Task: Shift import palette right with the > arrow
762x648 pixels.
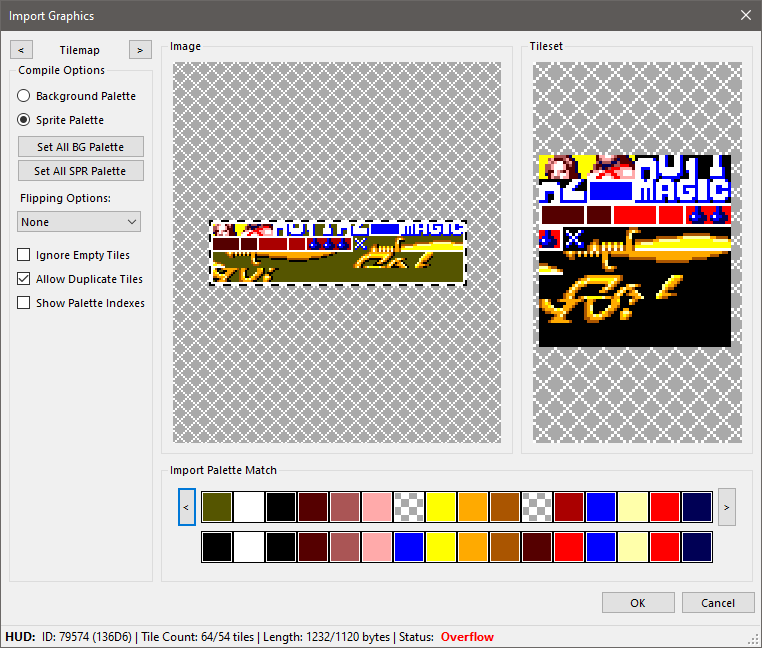Action: pyautogui.click(x=727, y=507)
